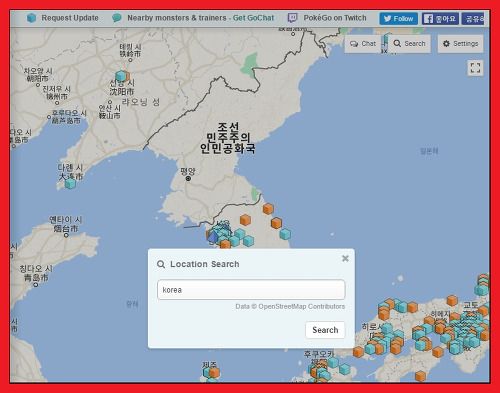Click the Facebook like button
This screenshot has height=393, width=500.
440,19
